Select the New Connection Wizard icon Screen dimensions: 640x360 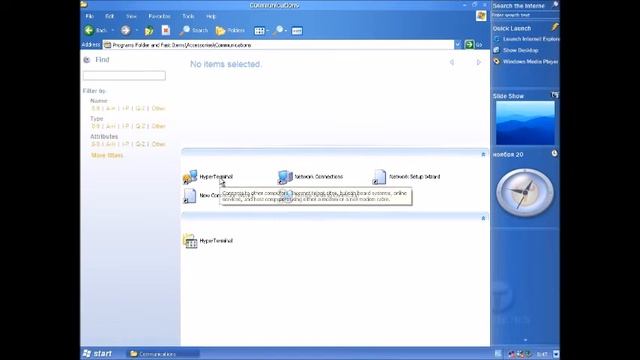pos(190,196)
